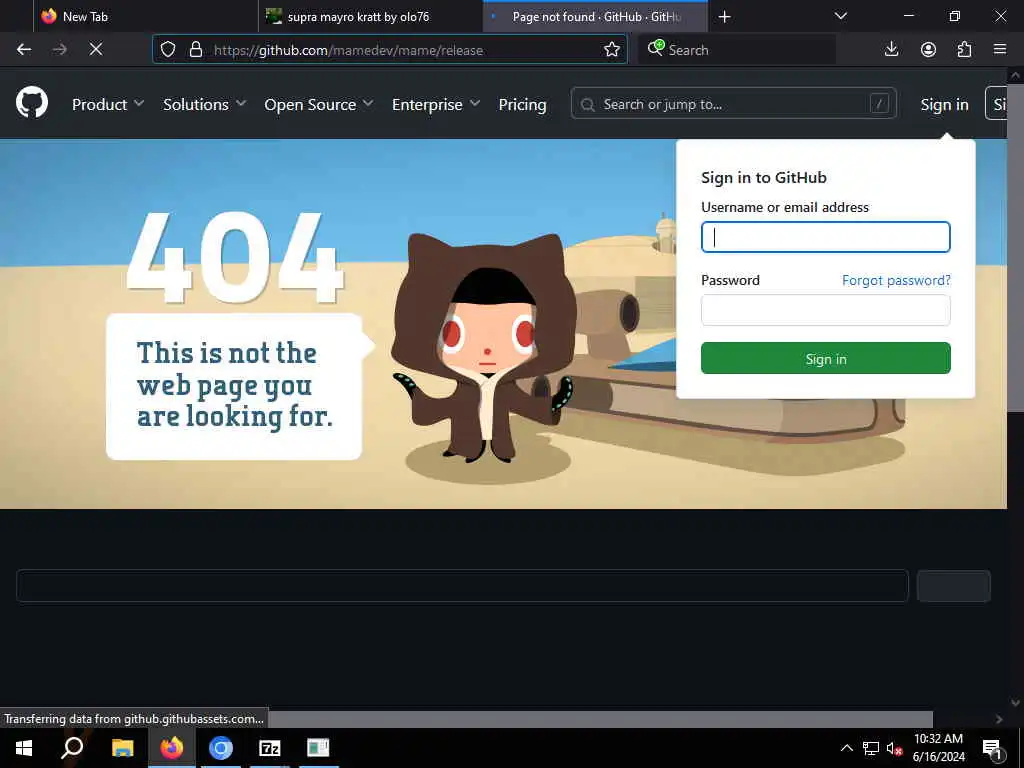Click the vertical page scrollbar thumb
Viewport: 1024px width, 768px height.
tap(1015, 248)
